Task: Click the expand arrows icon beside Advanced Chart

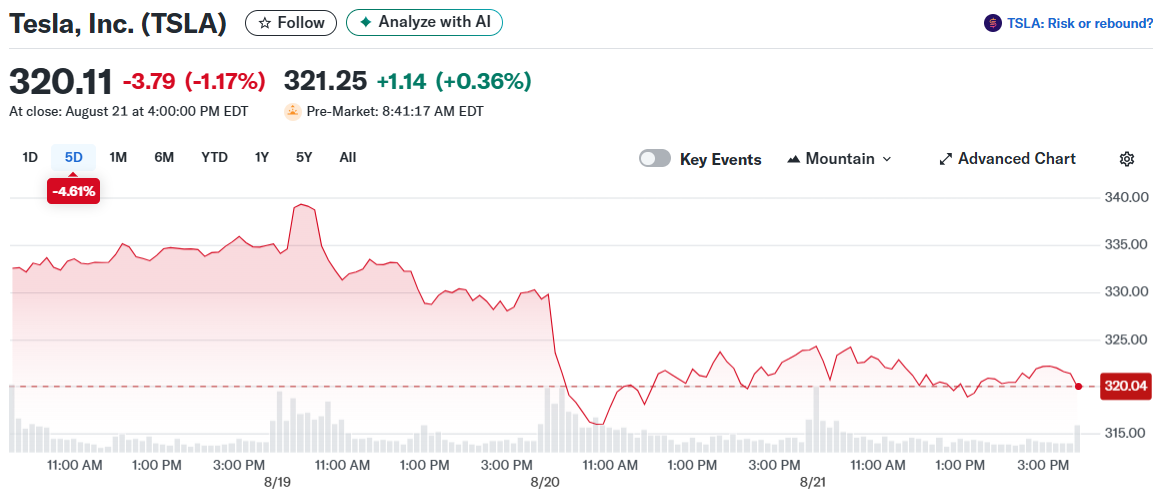Action: [x=945, y=159]
